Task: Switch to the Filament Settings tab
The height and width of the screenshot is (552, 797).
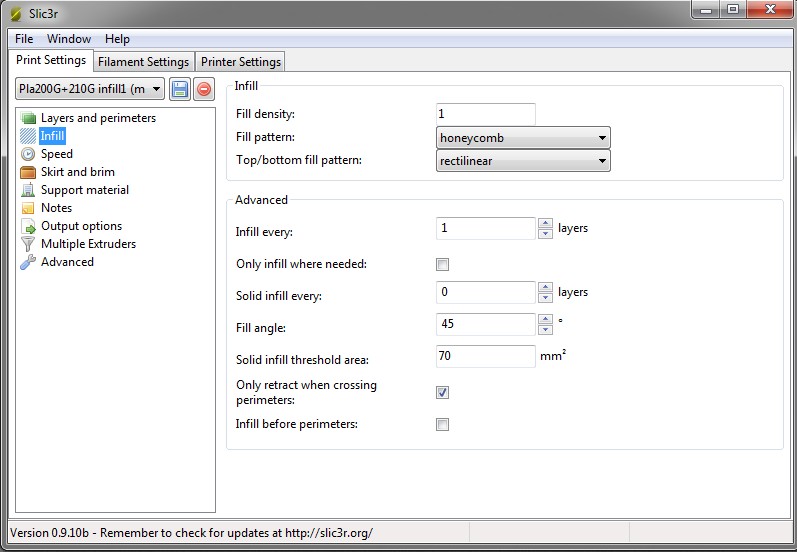Action: pyautogui.click(x=143, y=62)
